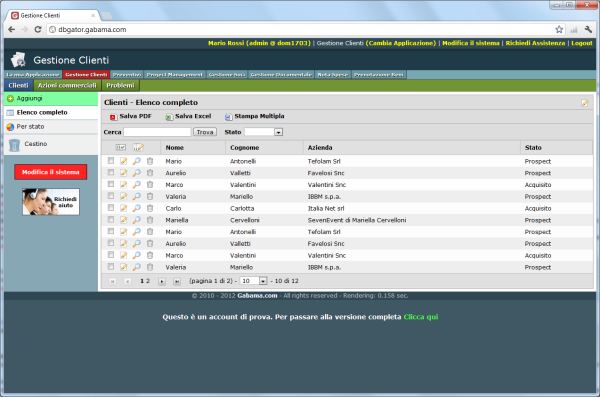The height and width of the screenshot is (397, 600).
Task: Close the Gestione Clienti browser tab
Action: (x=93, y=15)
